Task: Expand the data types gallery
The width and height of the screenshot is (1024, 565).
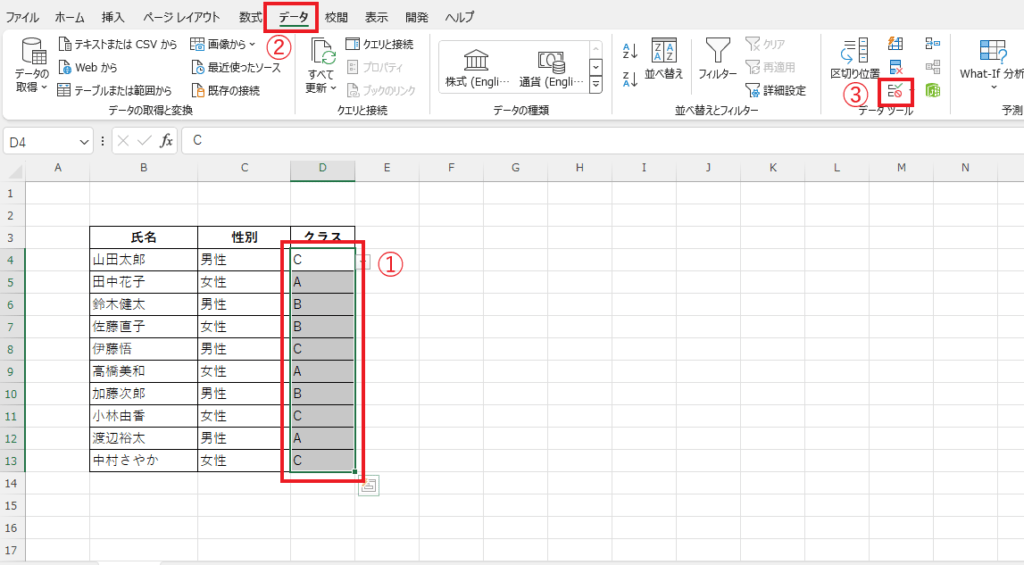Action: [x=596, y=84]
